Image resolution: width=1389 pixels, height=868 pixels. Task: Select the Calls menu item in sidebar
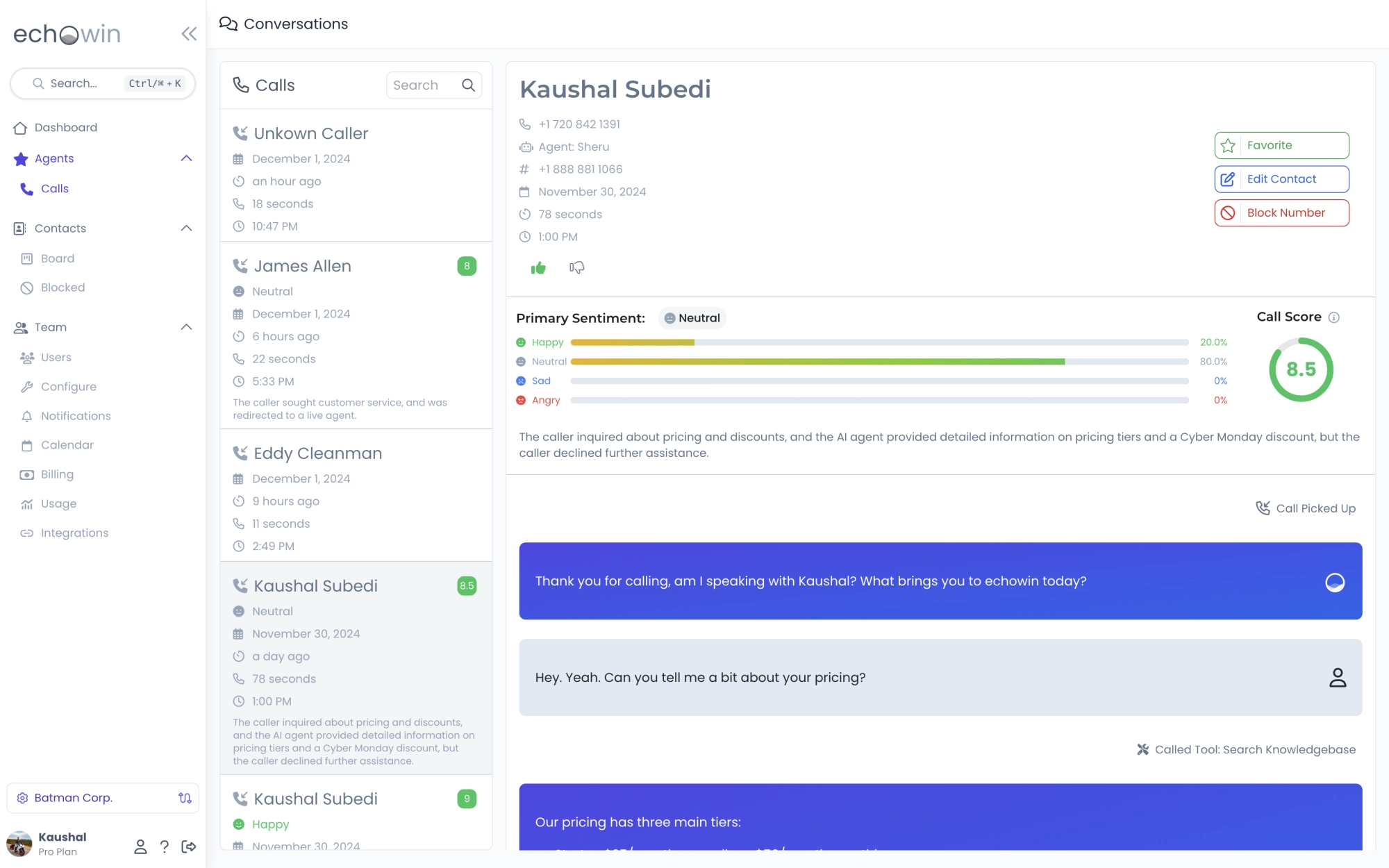point(54,189)
